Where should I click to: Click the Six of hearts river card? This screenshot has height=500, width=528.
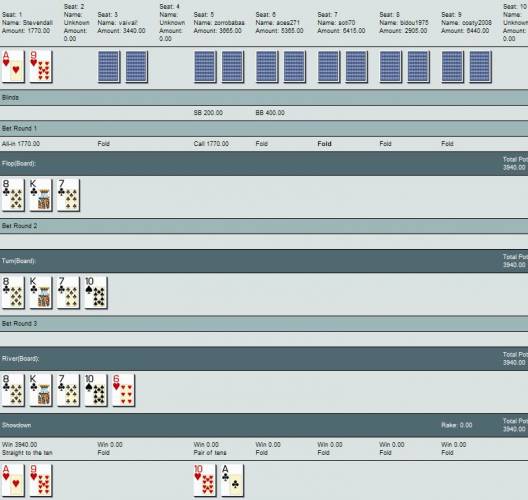(x=124, y=390)
